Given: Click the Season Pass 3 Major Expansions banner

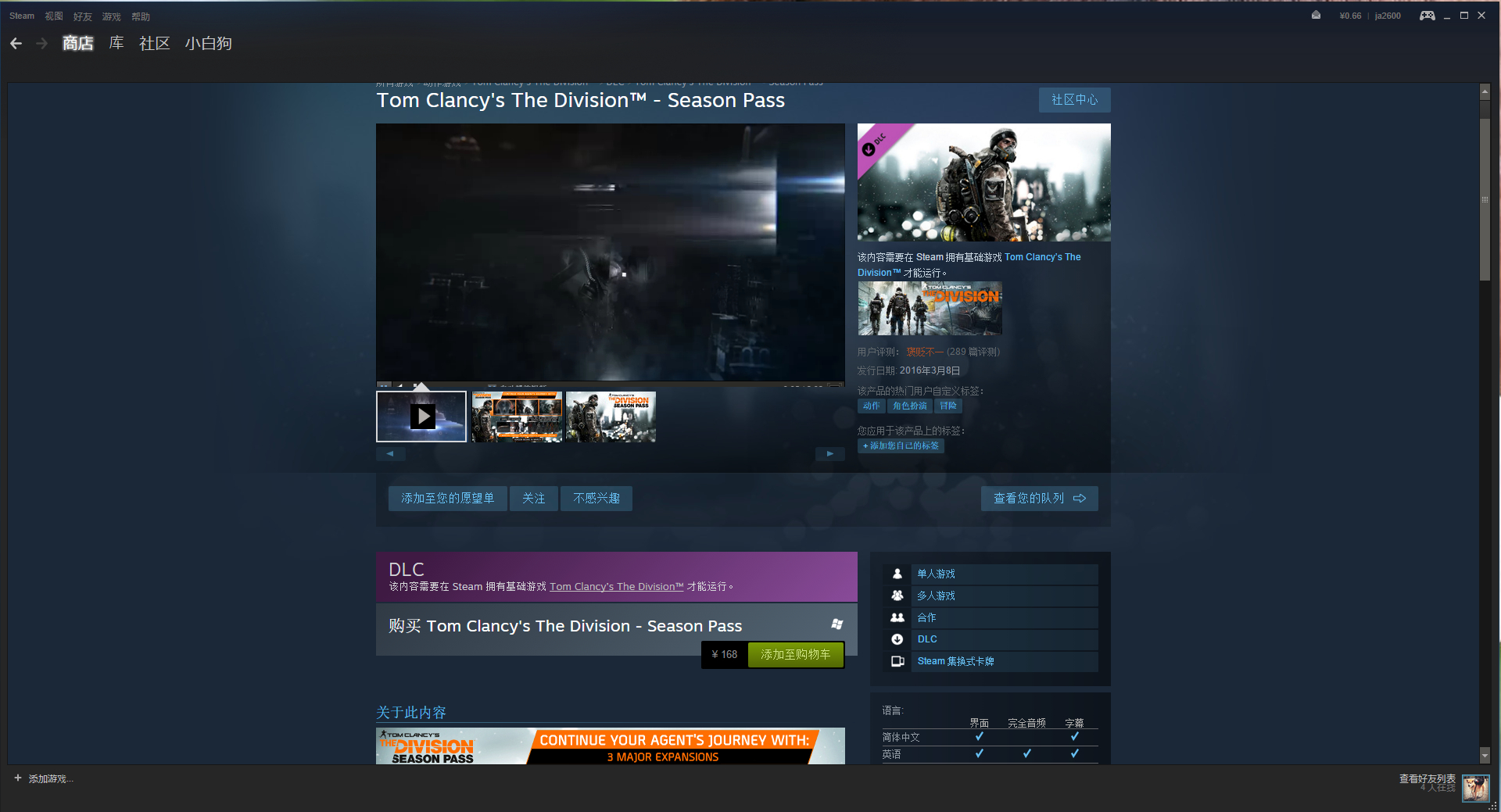Looking at the screenshot, I should point(611,746).
